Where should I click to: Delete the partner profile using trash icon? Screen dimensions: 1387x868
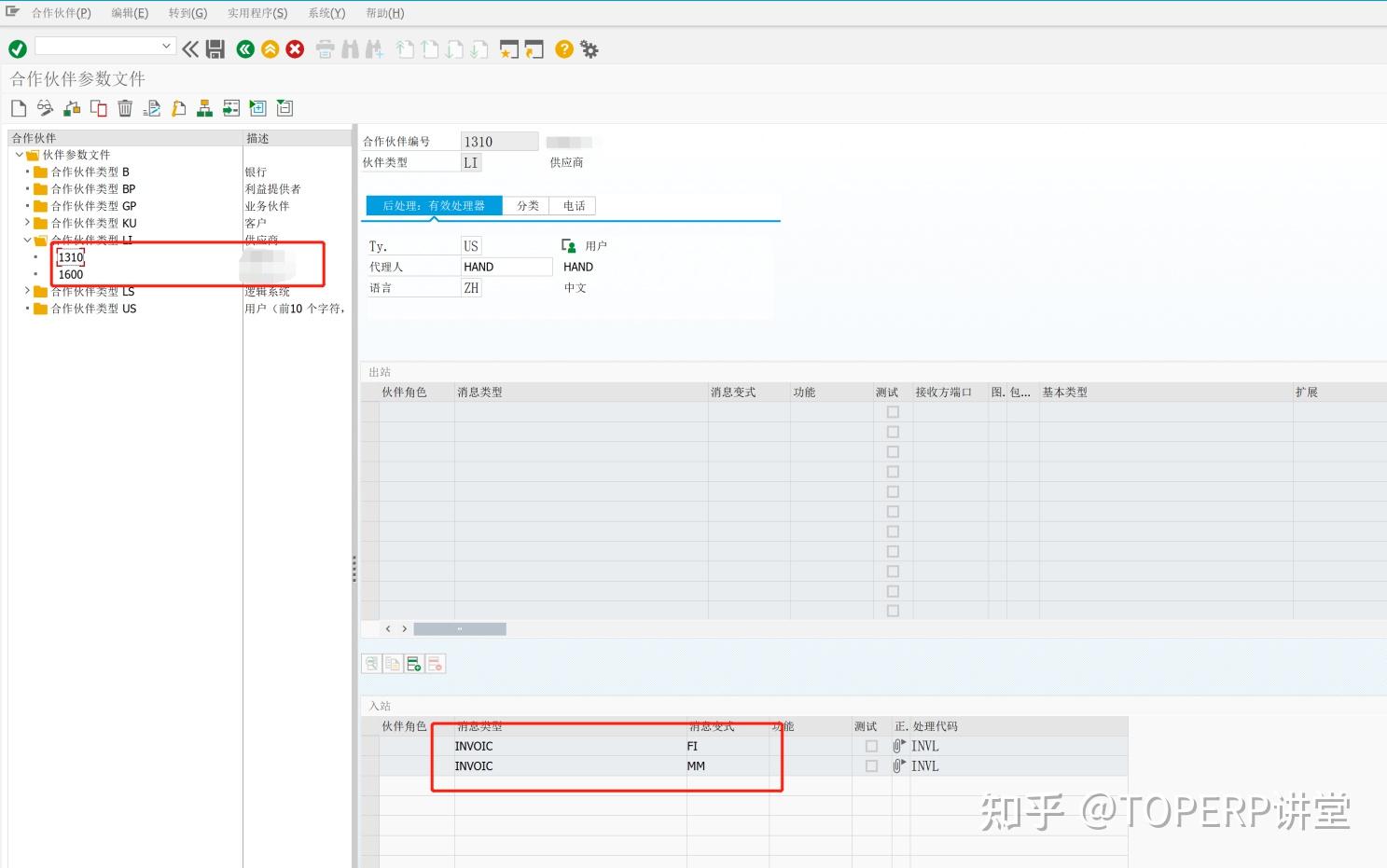coord(125,108)
